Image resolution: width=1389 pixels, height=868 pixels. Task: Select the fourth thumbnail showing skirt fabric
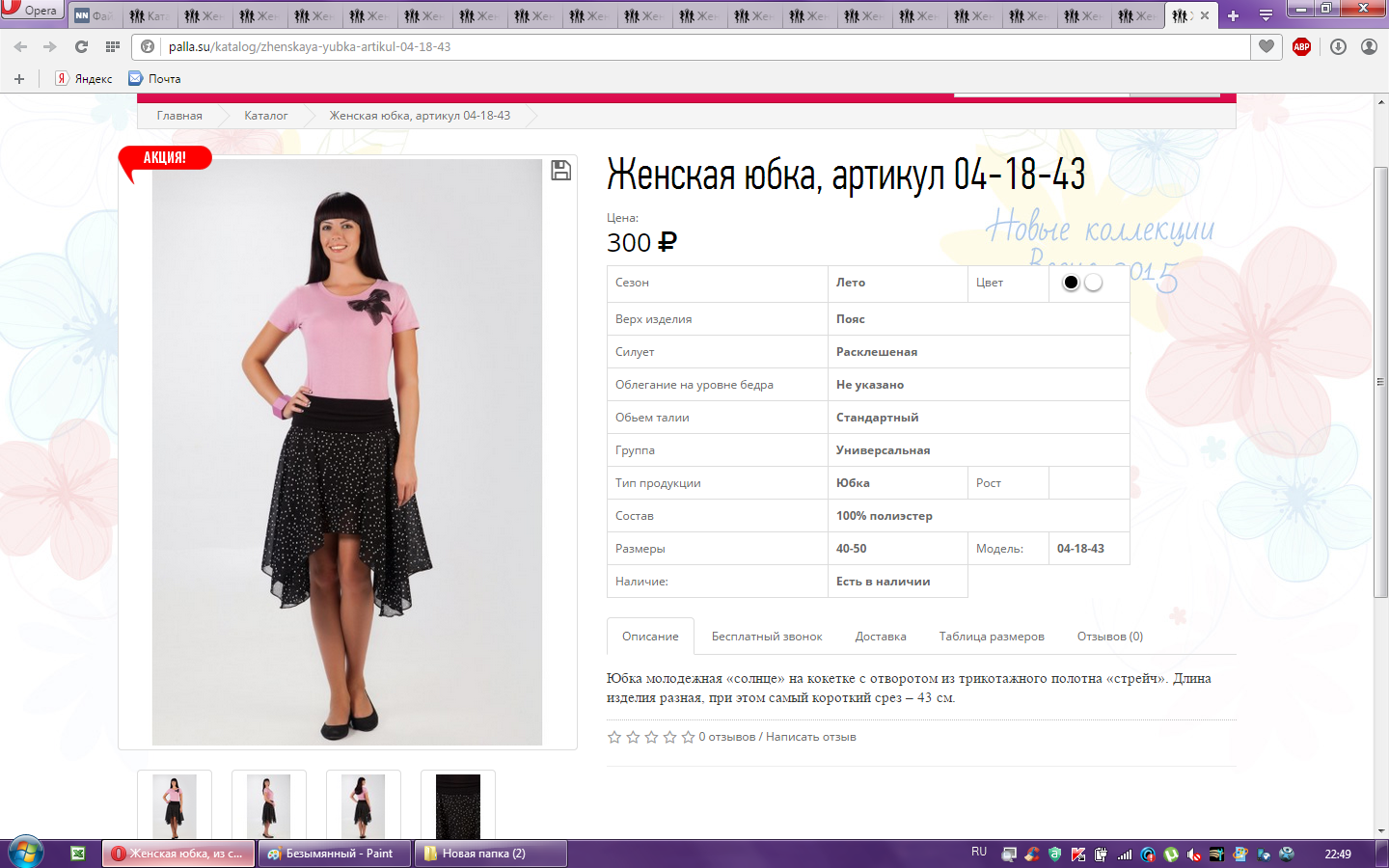click(x=457, y=805)
